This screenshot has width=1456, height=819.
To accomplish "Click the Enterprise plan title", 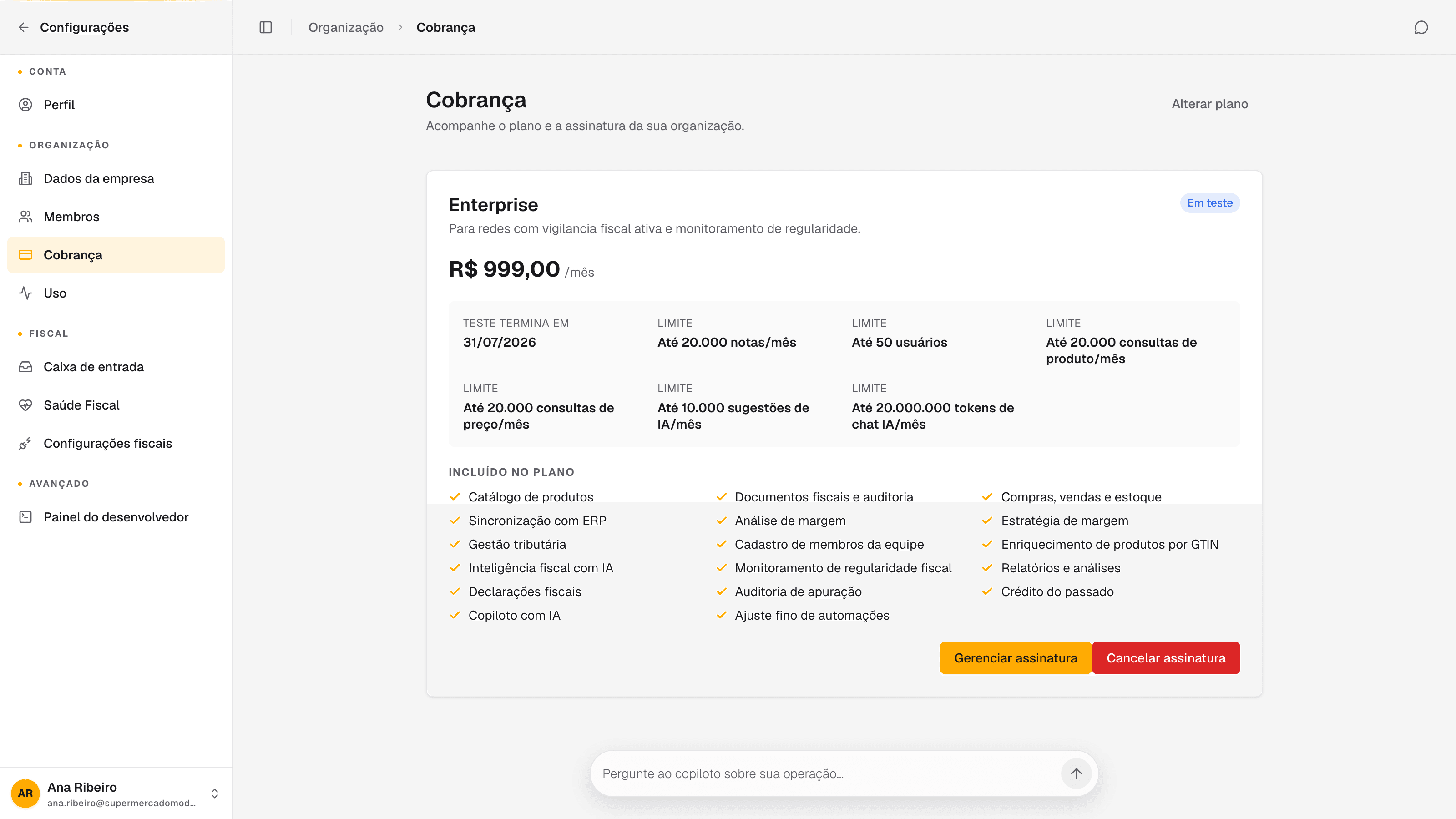I will pos(493,205).
